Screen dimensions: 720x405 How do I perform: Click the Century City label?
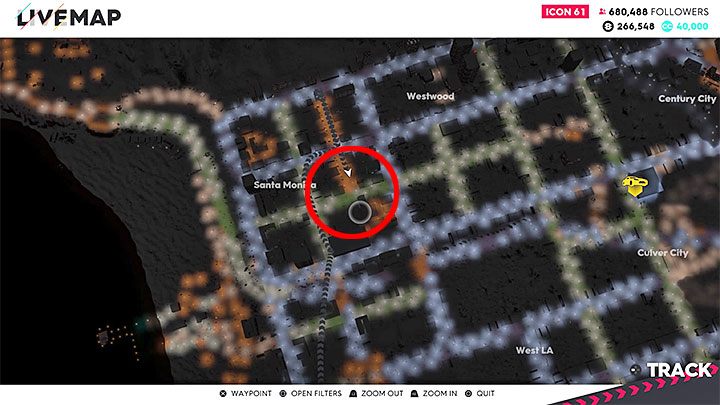tap(687, 99)
